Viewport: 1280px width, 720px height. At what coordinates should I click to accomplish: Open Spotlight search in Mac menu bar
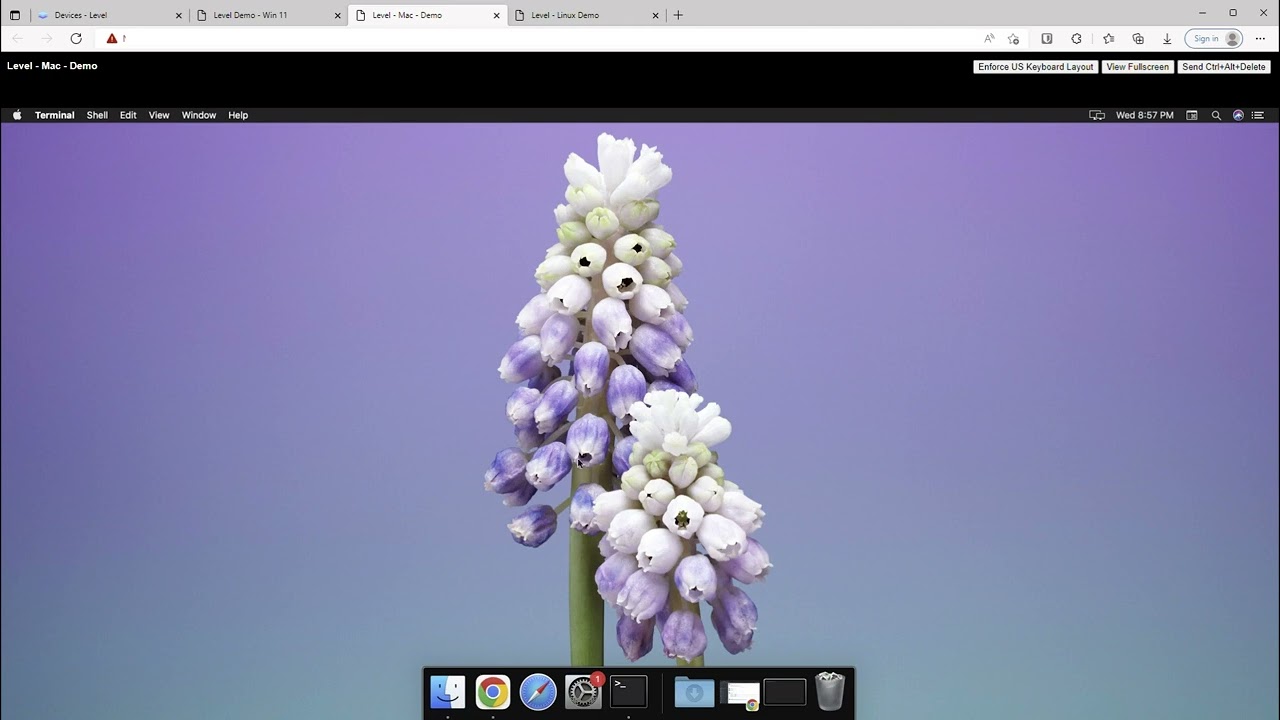[1216, 115]
